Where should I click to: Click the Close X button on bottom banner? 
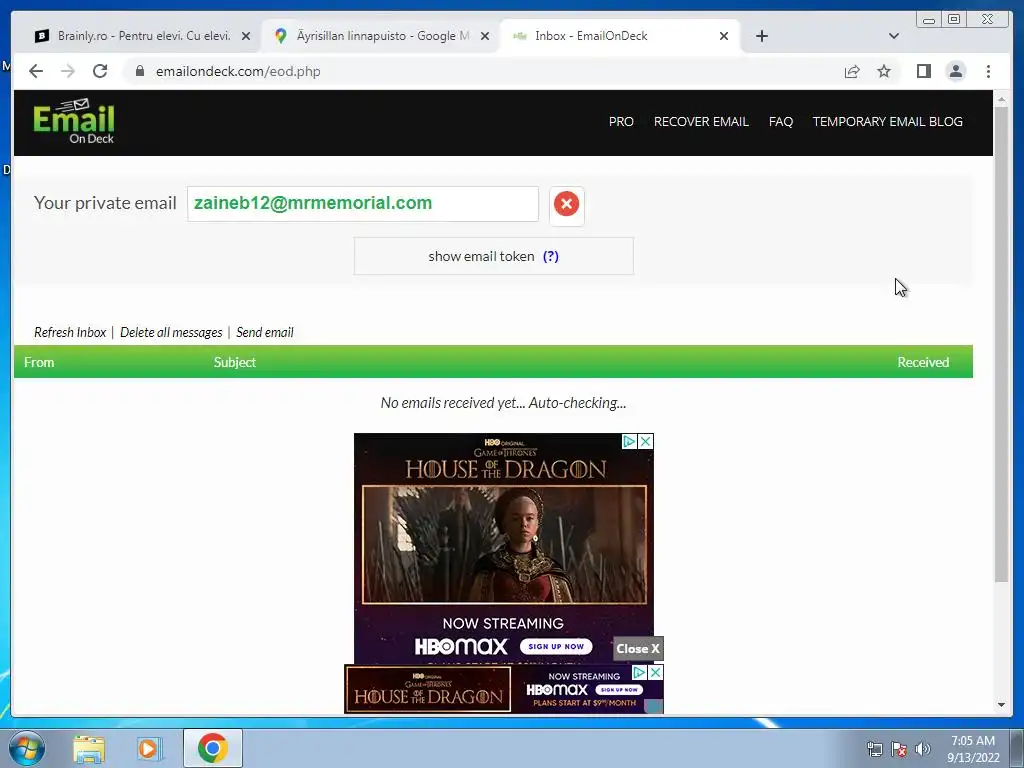pyautogui.click(x=637, y=648)
